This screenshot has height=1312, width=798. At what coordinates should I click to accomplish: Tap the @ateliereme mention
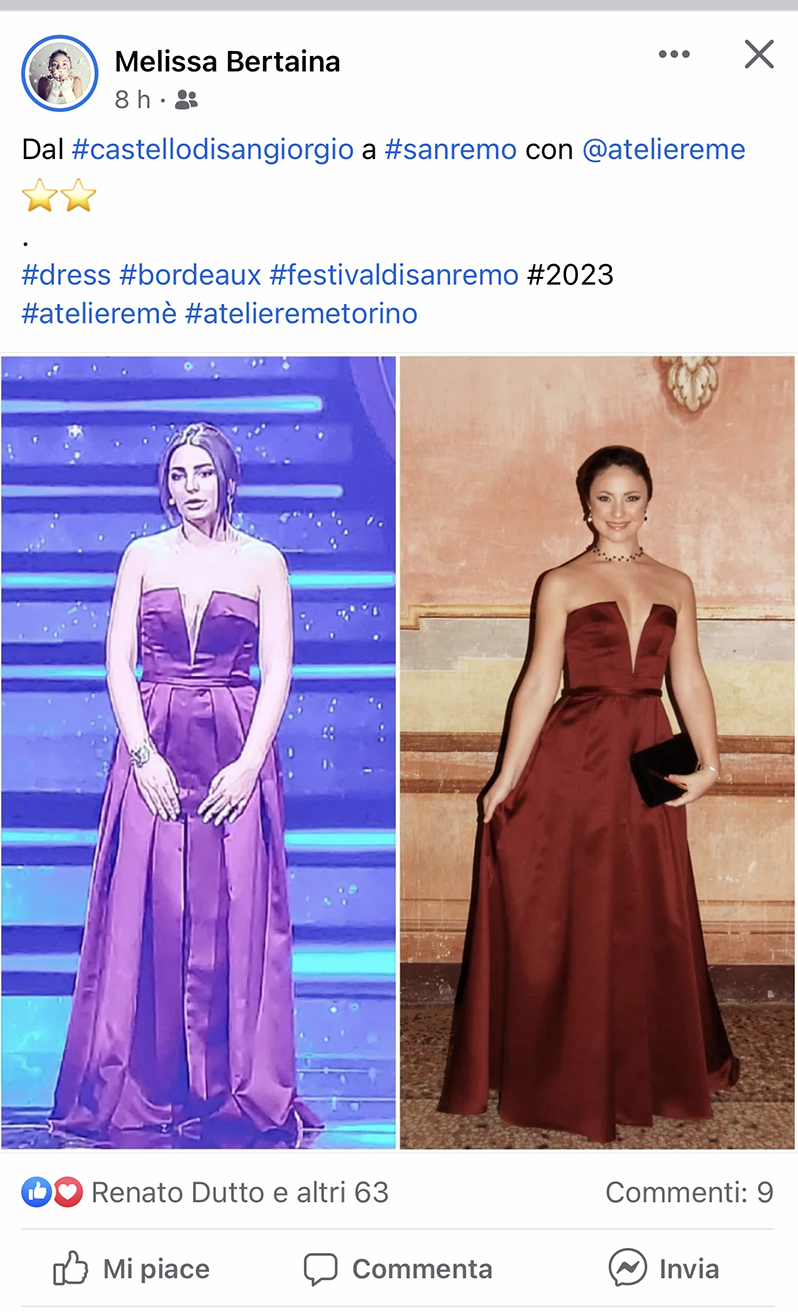664,150
